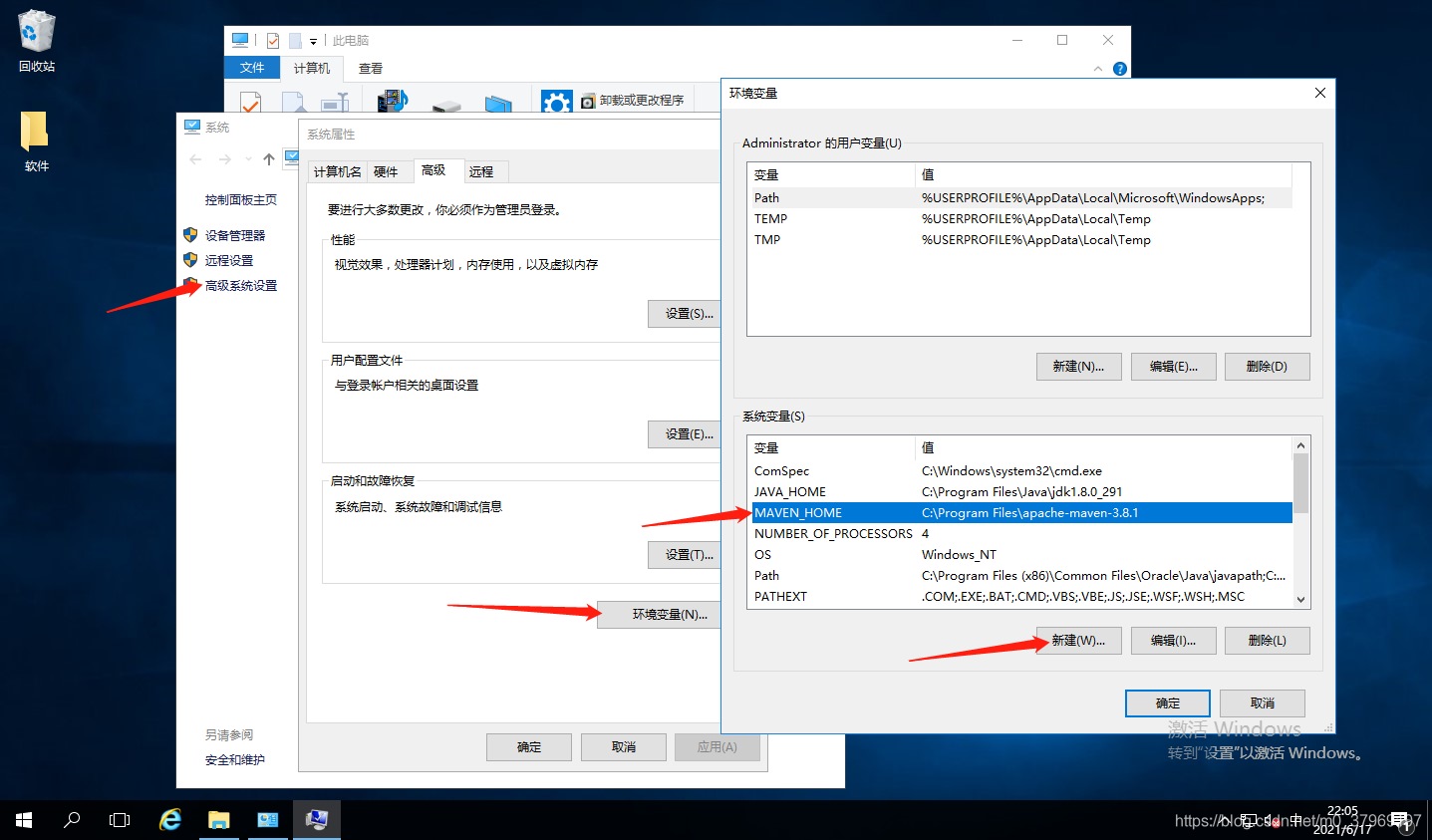Select the ComSpec system variable row
The image size is (1432, 840).
pos(1020,471)
